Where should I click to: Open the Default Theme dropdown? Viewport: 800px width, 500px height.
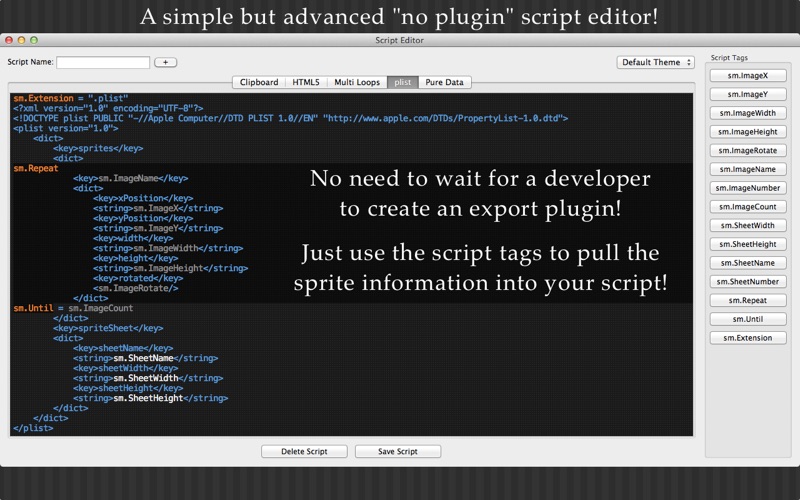[656, 62]
